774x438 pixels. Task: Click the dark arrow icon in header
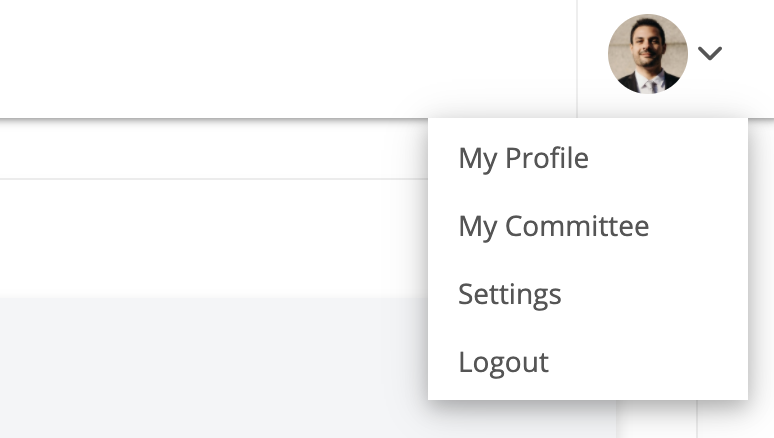click(x=710, y=53)
